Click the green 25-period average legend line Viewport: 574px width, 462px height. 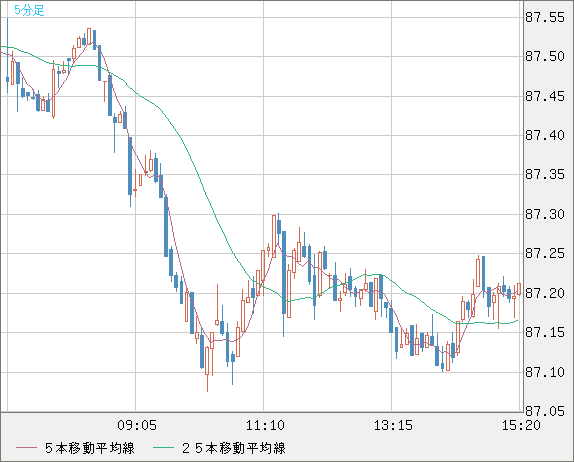[x=163, y=448]
